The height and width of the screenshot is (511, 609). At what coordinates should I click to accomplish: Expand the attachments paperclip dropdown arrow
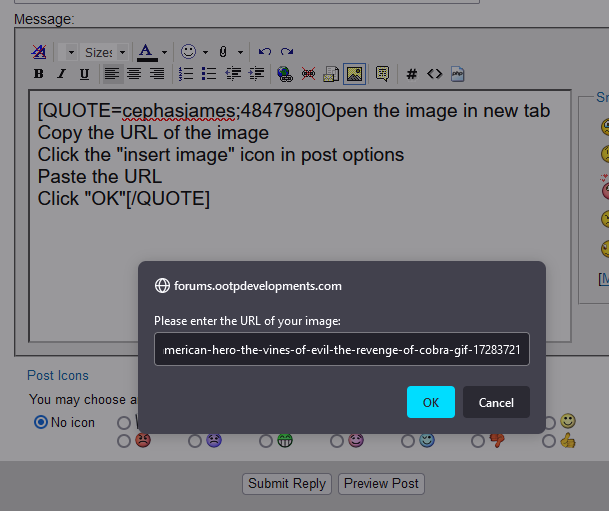[x=240, y=52]
